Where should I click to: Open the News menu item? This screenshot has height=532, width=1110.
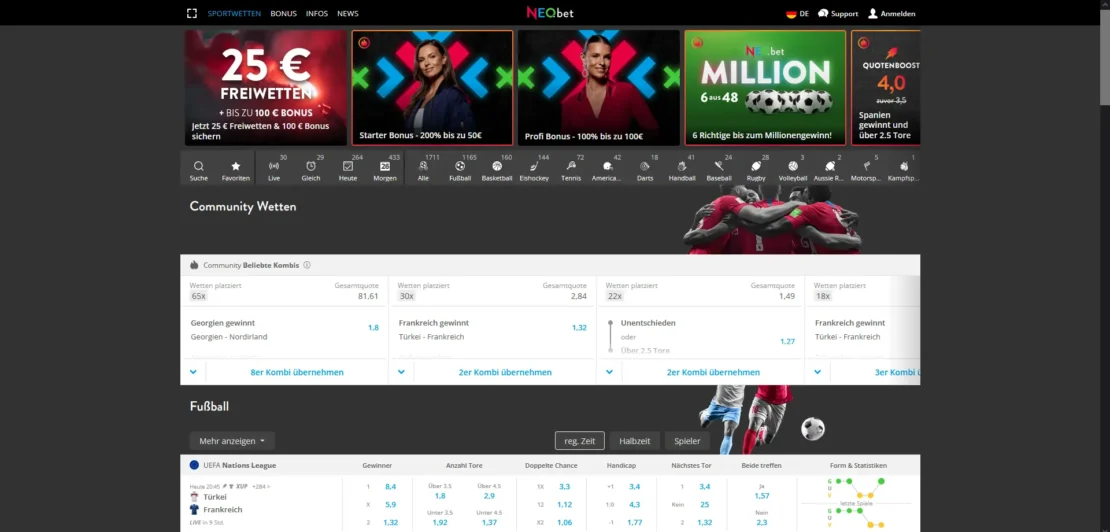pyautogui.click(x=348, y=13)
